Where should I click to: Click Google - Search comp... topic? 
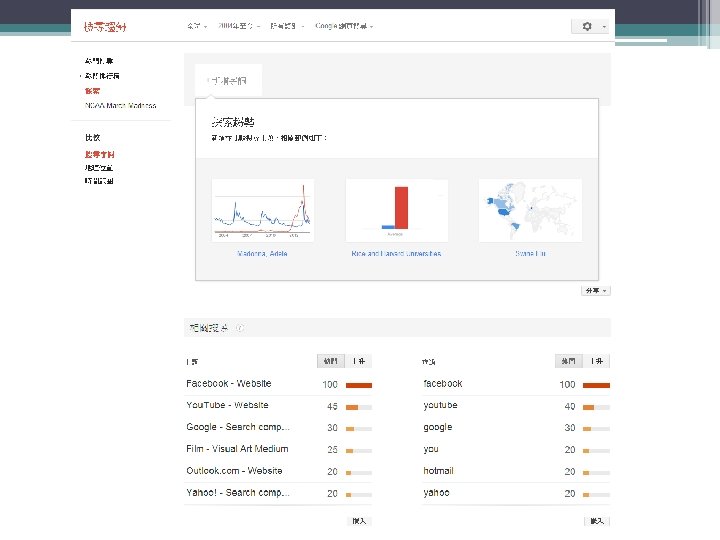238,427
